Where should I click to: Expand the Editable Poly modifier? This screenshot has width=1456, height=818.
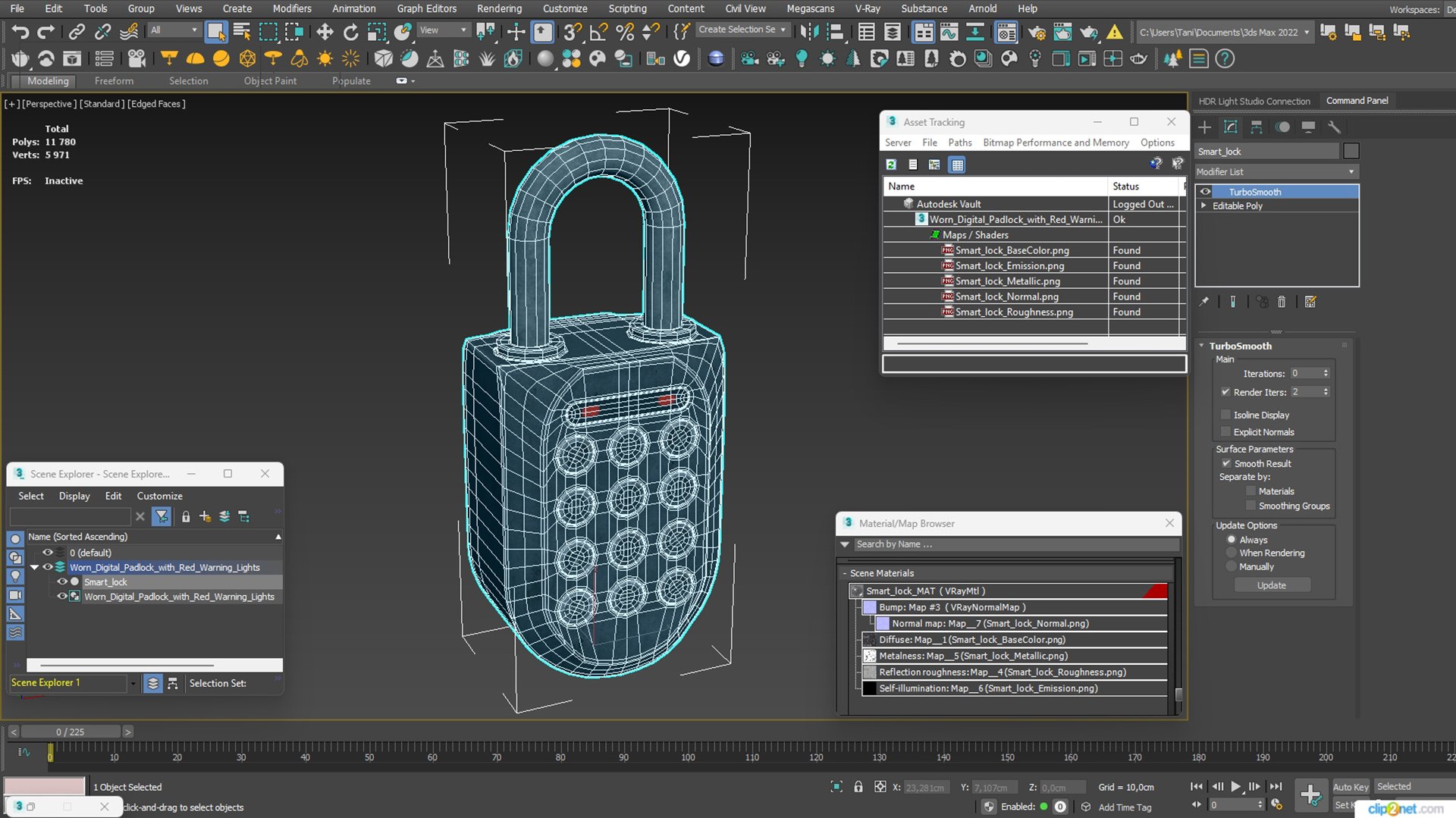[1203, 206]
